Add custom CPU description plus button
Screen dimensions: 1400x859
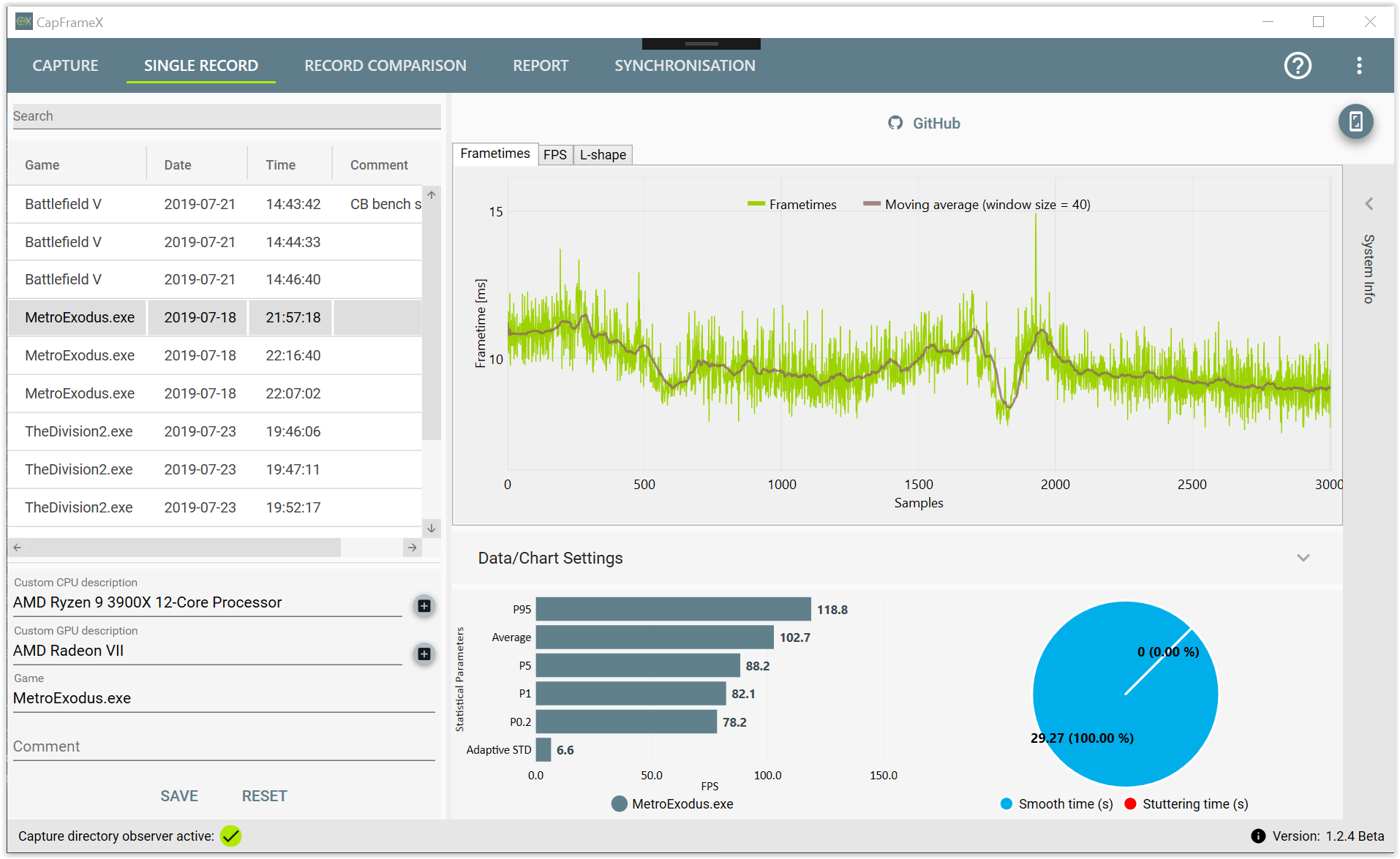pyautogui.click(x=424, y=605)
